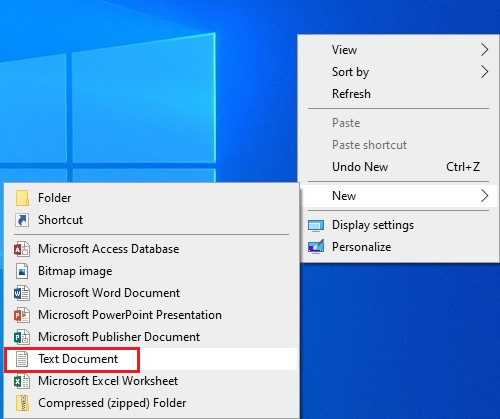This screenshot has width=500, height=419.
Task: Create a new Microsoft Word Document
Action: coord(151,293)
